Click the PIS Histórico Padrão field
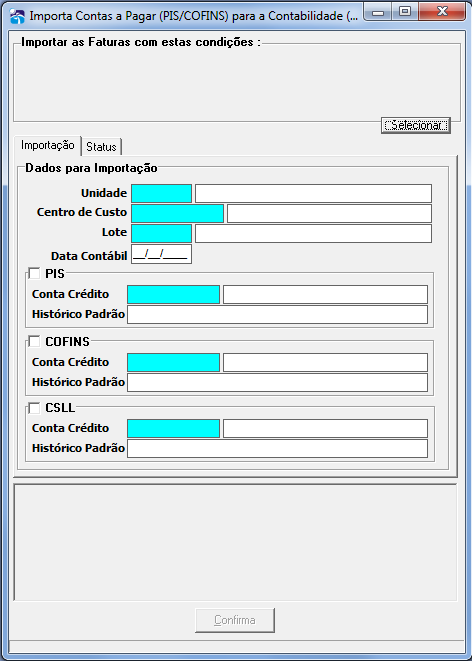The image size is (472, 661). pyautogui.click(x=277, y=314)
